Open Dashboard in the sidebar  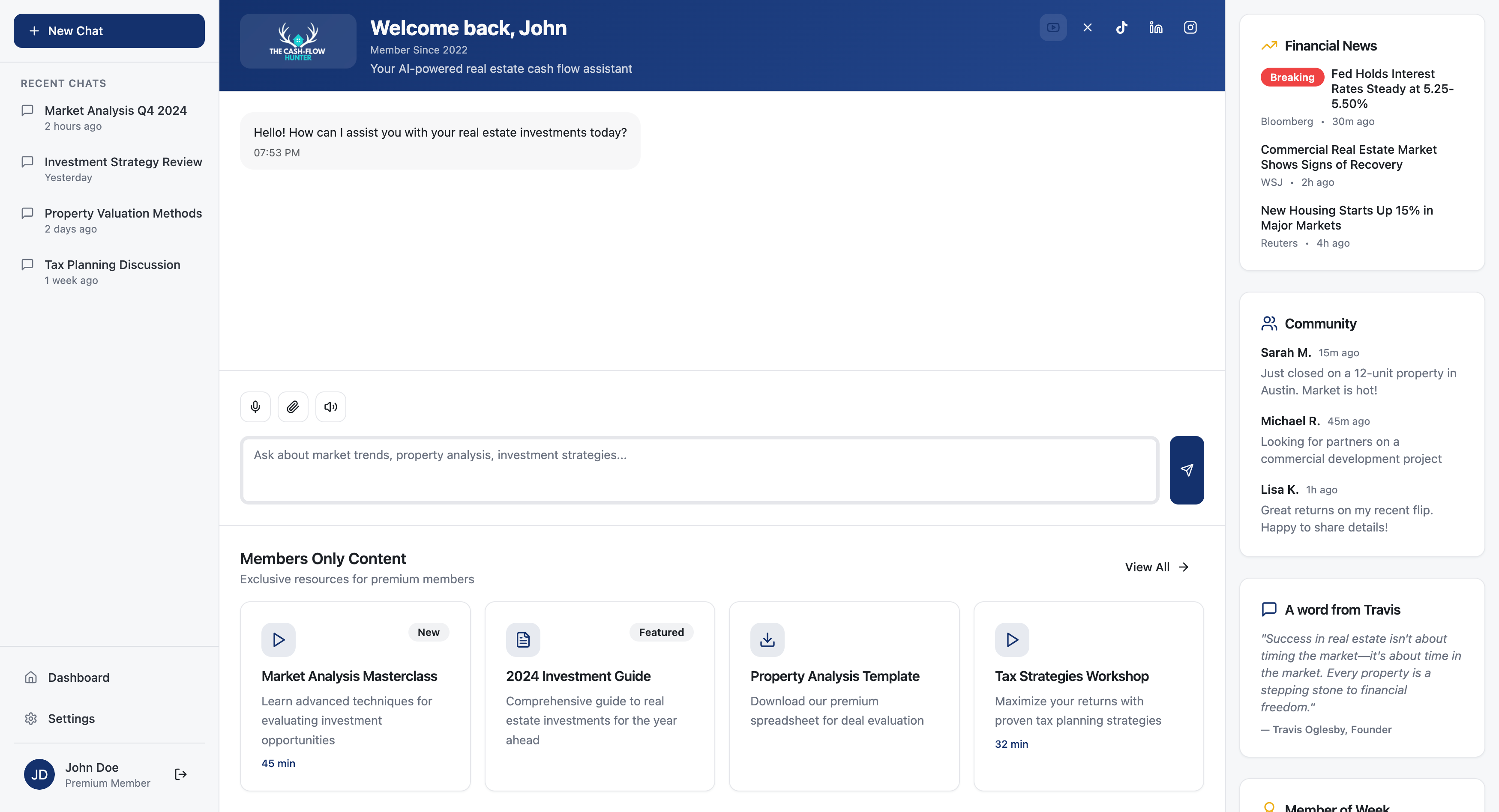[x=78, y=678]
